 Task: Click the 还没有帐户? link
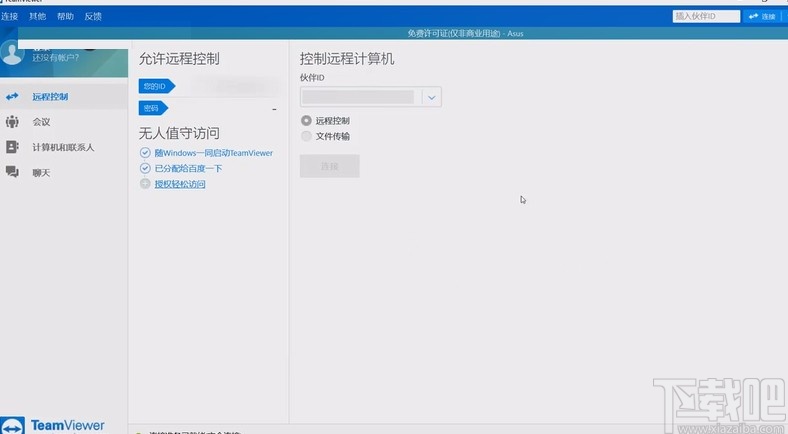click(x=55, y=57)
